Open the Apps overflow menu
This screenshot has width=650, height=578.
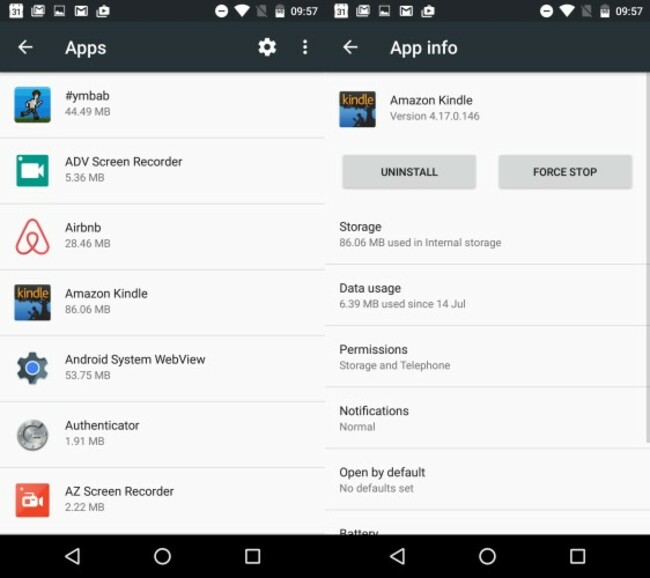click(305, 47)
